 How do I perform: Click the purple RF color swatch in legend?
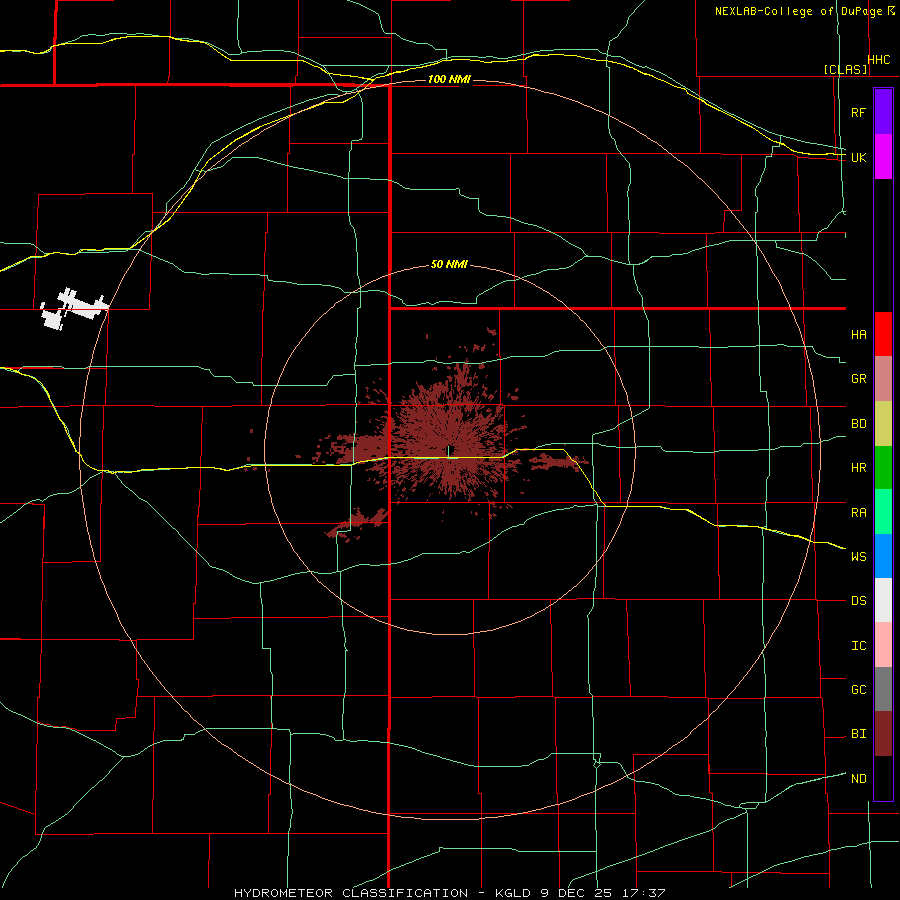(x=883, y=112)
